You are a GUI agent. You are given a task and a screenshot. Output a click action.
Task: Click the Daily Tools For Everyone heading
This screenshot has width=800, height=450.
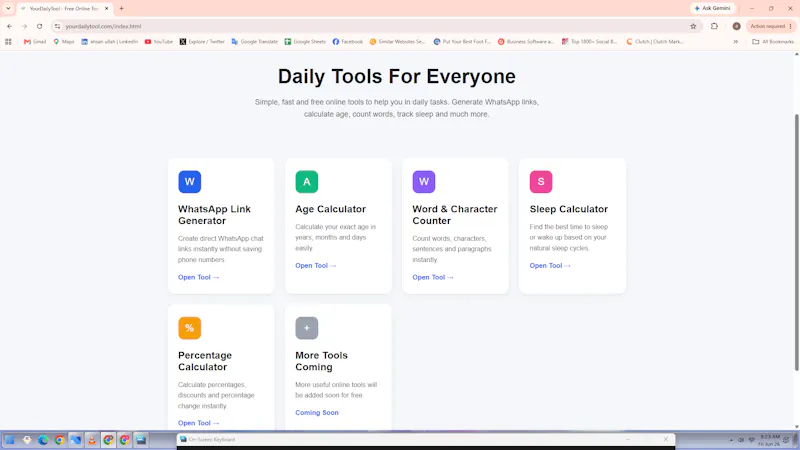tap(396, 77)
